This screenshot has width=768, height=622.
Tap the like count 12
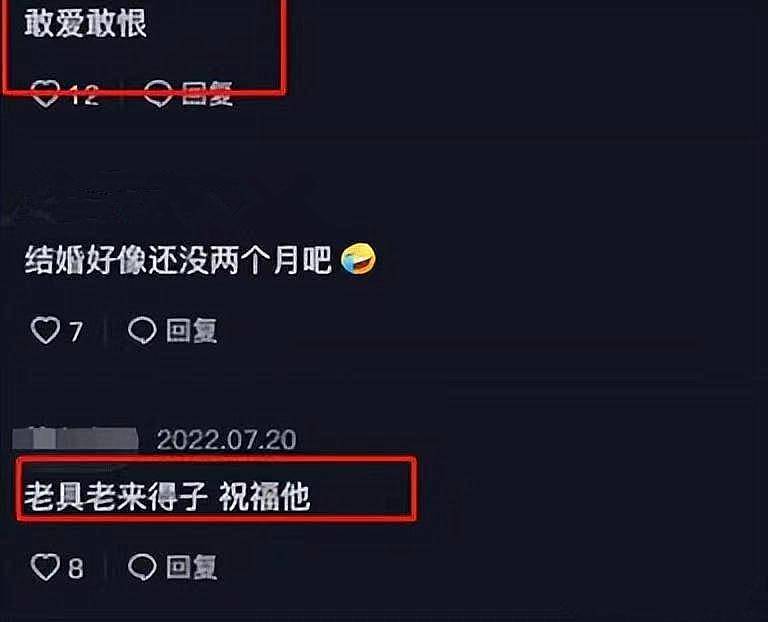[x=84, y=95]
